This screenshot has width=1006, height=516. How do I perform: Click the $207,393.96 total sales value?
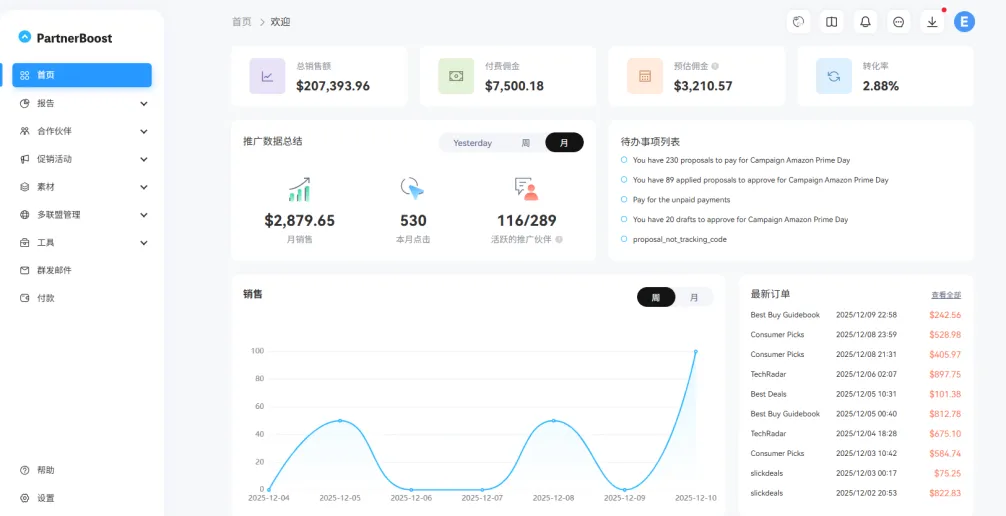[x=333, y=86]
